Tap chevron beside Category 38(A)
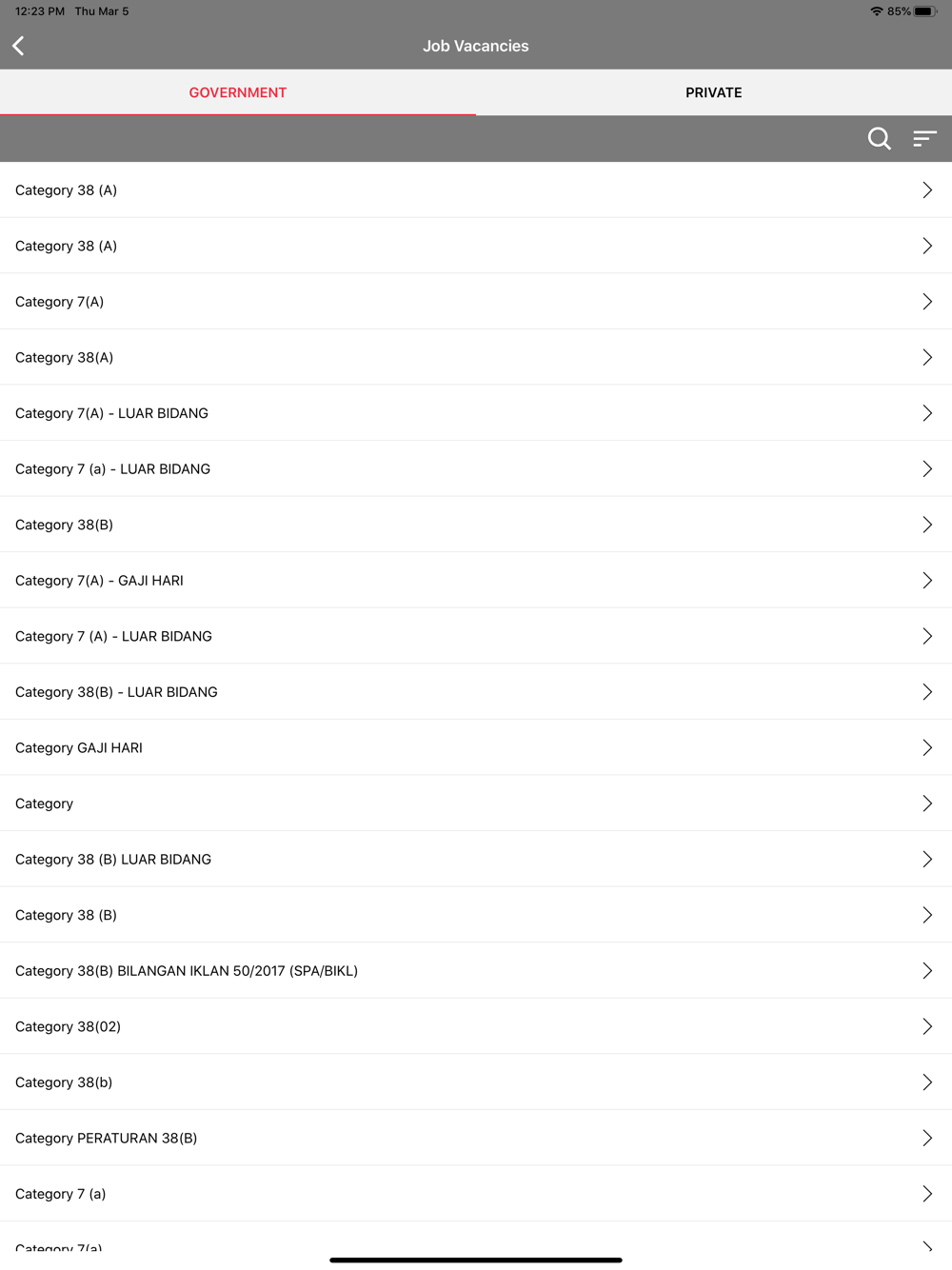This screenshot has width=952, height=1270. (x=927, y=358)
